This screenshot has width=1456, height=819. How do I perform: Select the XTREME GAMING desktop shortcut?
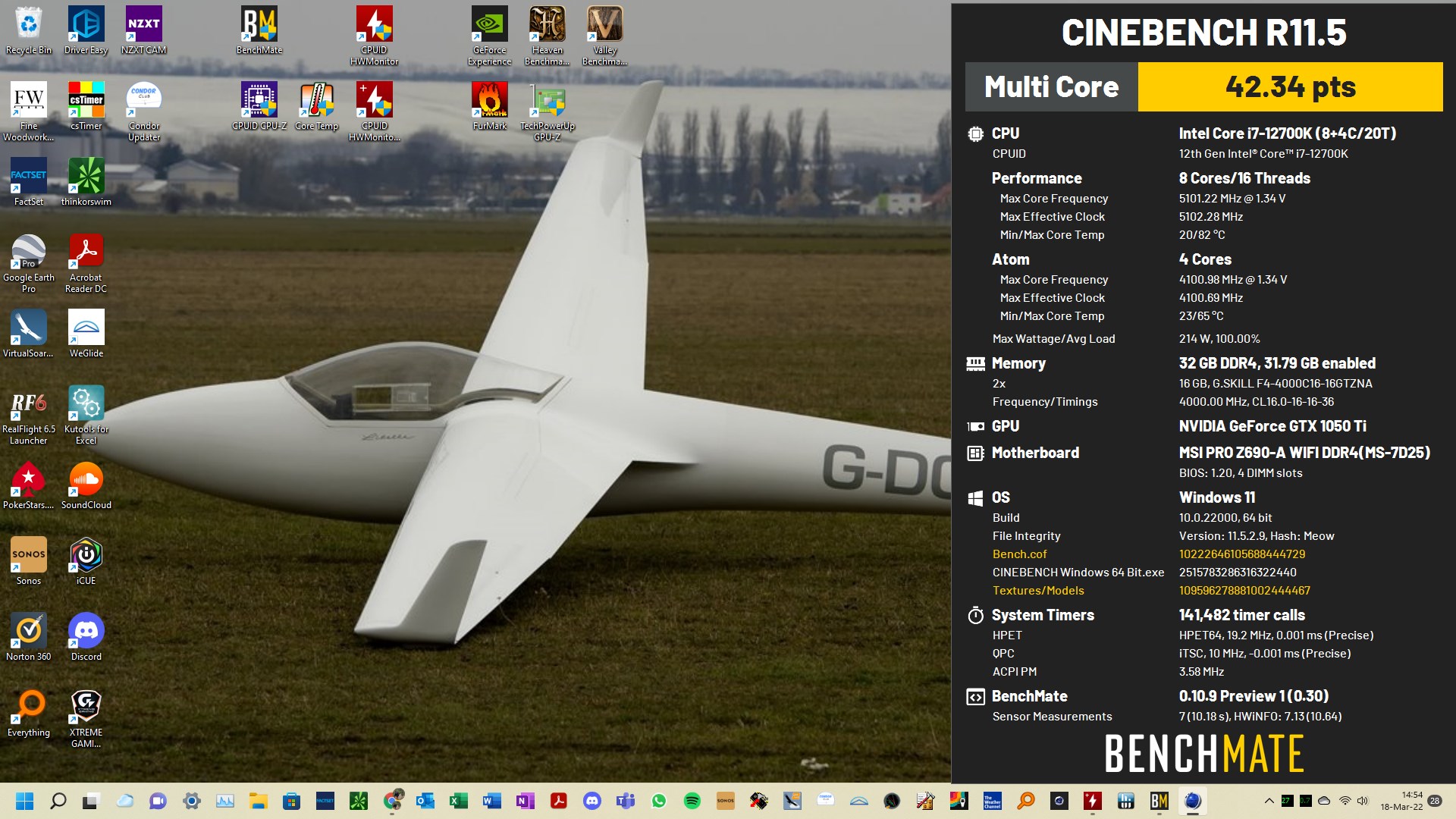(x=86, y=719)
